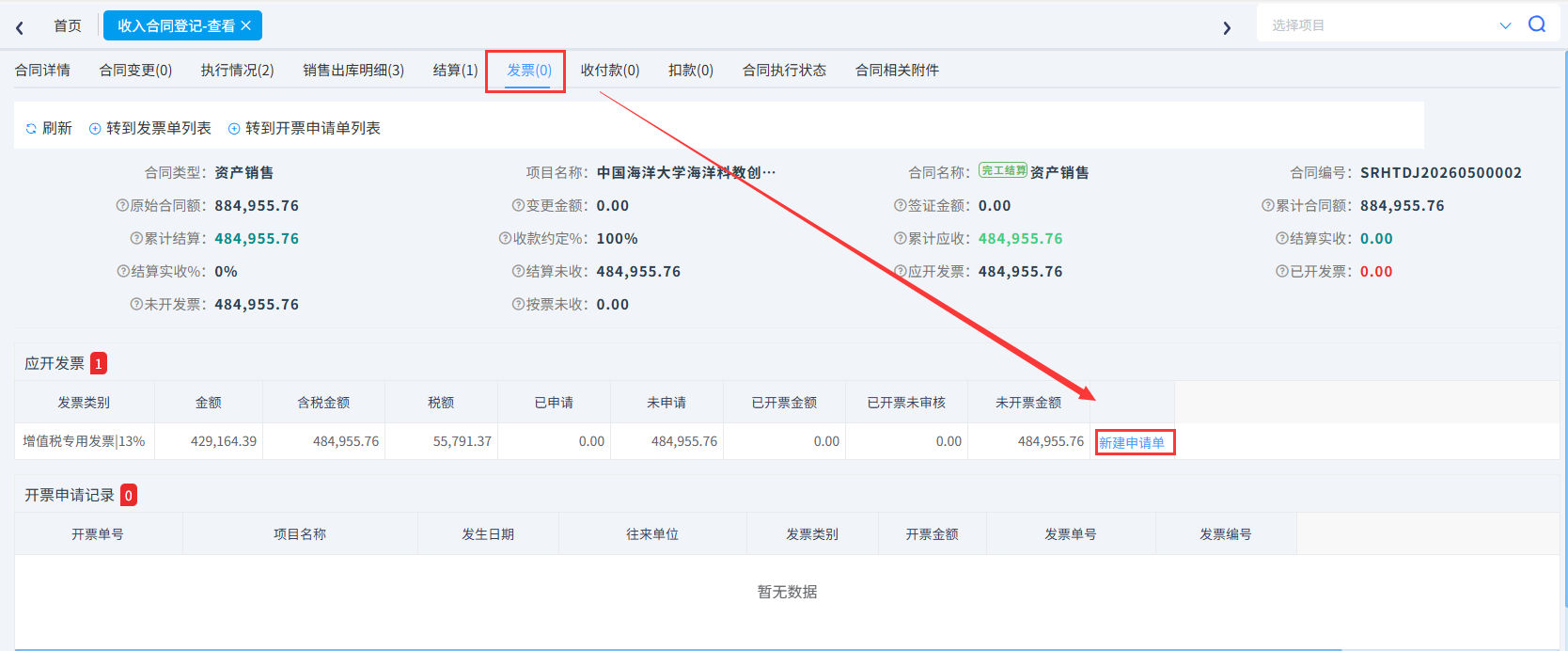View the 合同相关附件 tab
This screenshot has width=1568, height=651.
point(897,70)
